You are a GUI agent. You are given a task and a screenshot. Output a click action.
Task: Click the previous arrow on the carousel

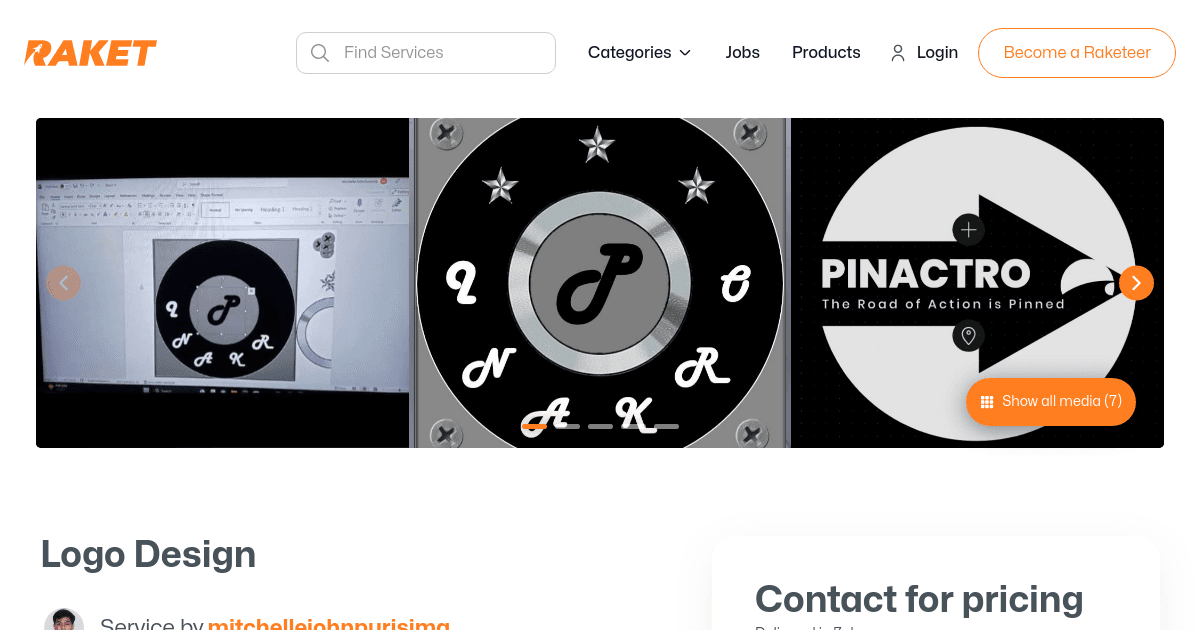pos(64,283)
